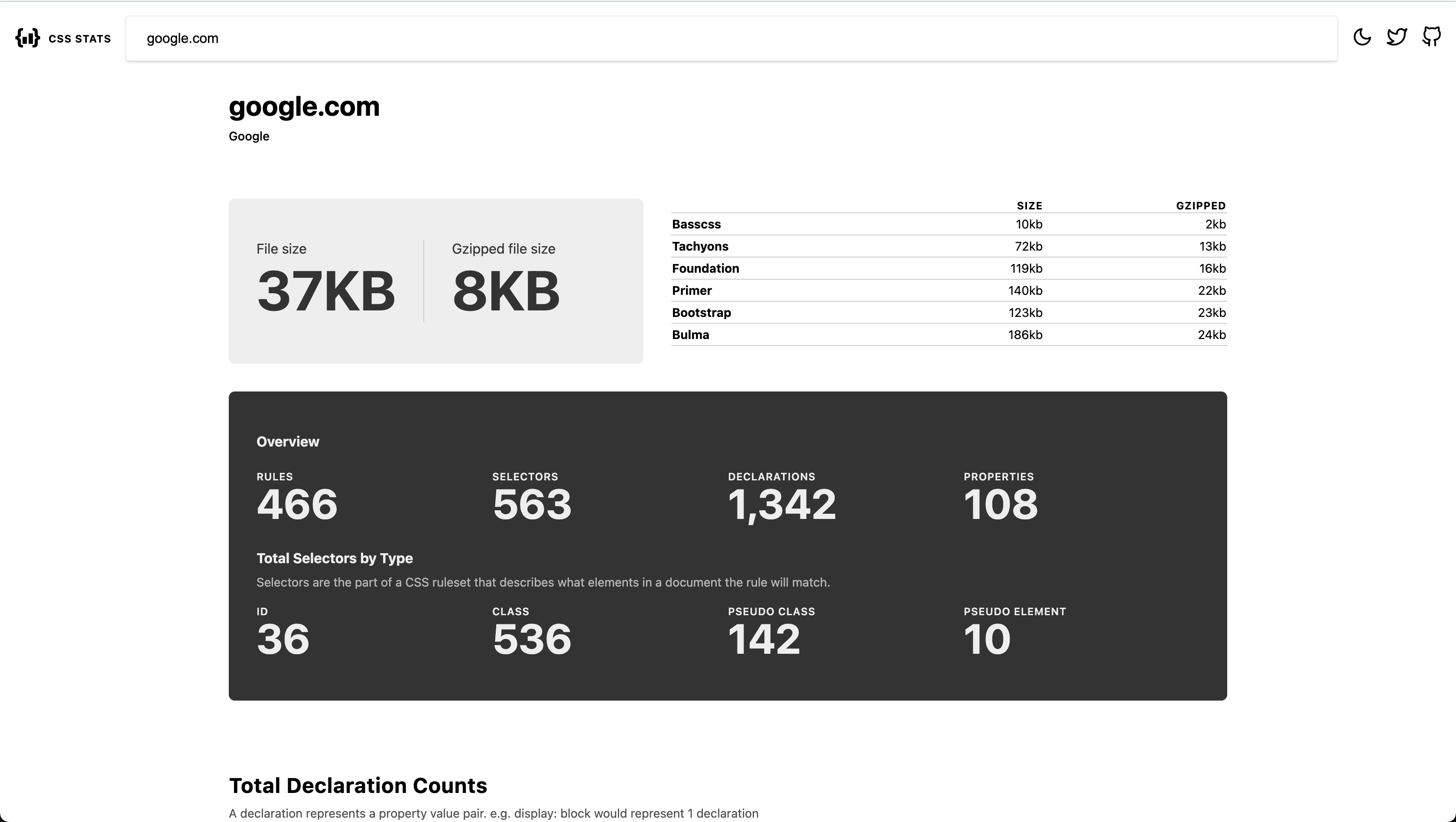The width and height of the screenshot is (1456, 822).
Task: Select the 37KB file size value
Action: pos(326,291)
